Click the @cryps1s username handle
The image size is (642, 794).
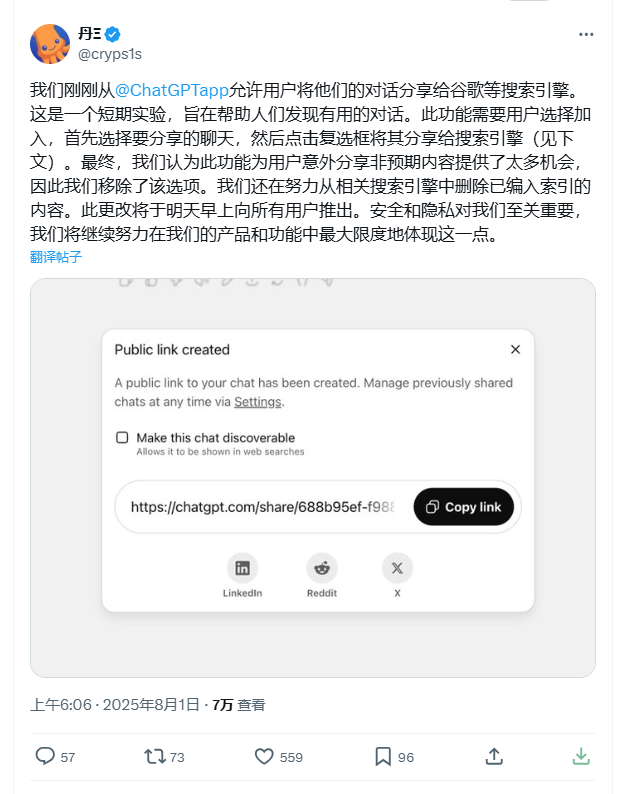coord(110,54)
